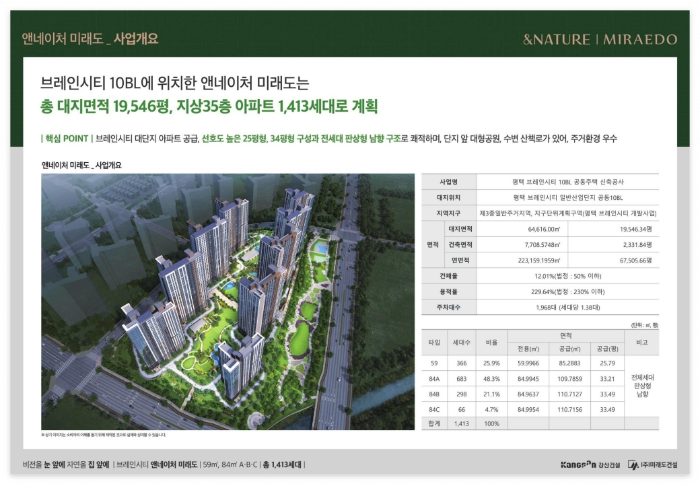Click the '33.21' pyeong cell
Image resolution: width=700 pixels, height=484 pixels.
point(608,379)
